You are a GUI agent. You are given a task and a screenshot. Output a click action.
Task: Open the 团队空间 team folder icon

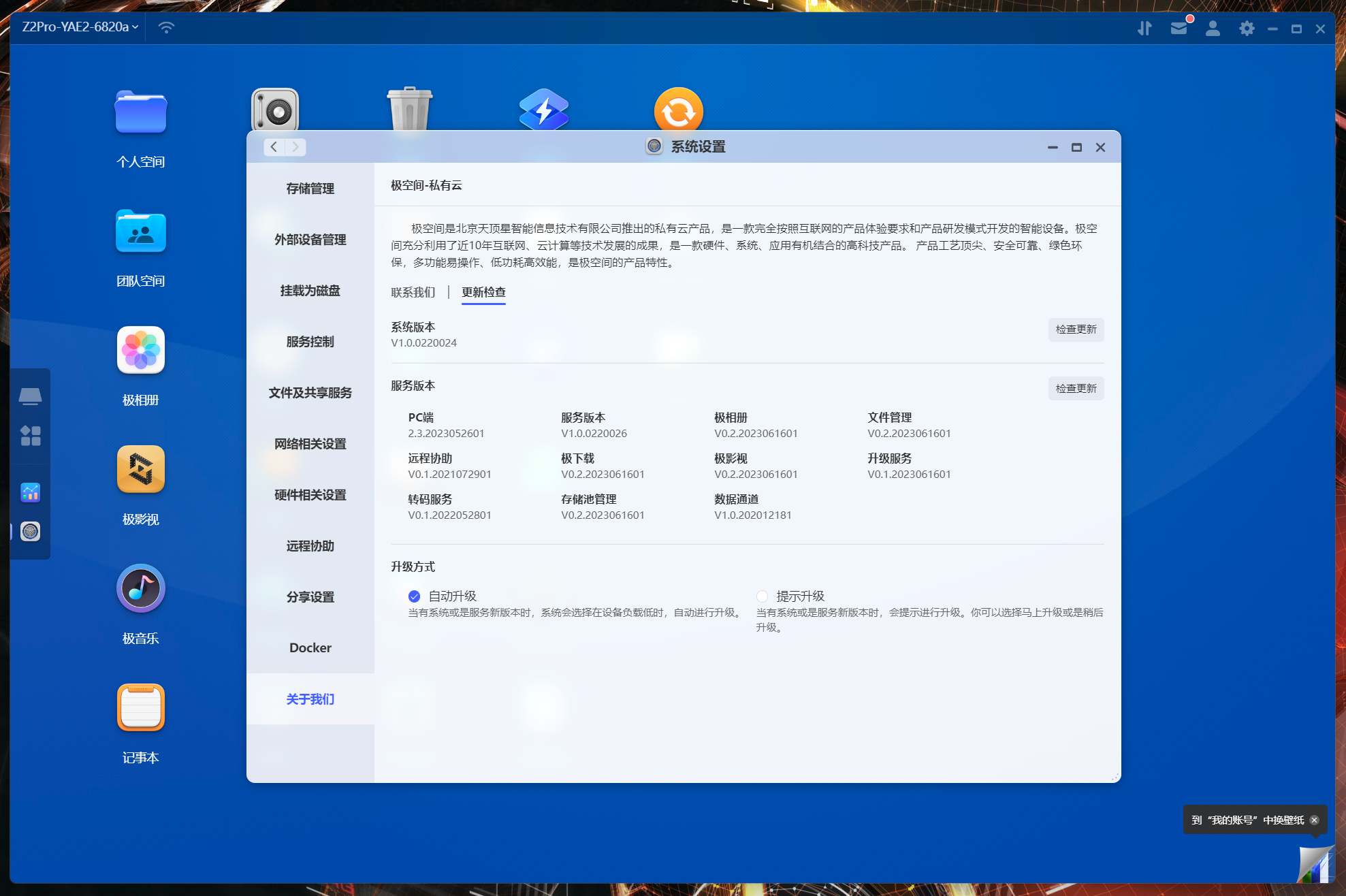click(140, 231)
